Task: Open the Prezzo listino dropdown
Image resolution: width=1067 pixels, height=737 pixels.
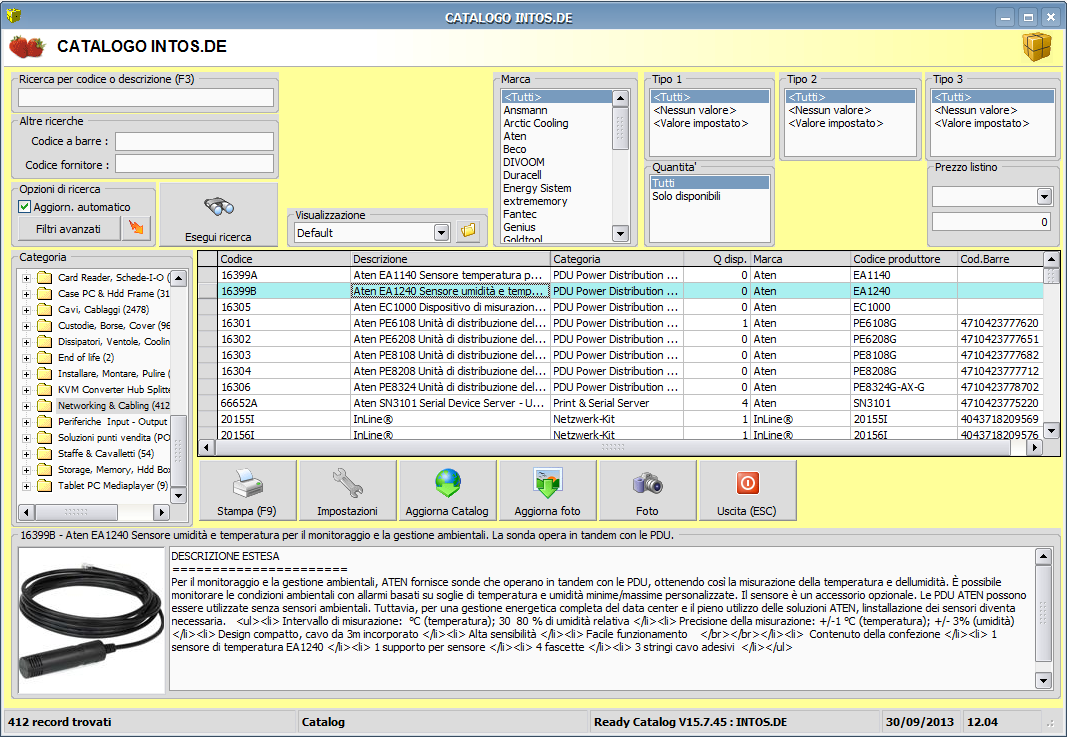Action: pyautogui.click(x=1045, y=197)
